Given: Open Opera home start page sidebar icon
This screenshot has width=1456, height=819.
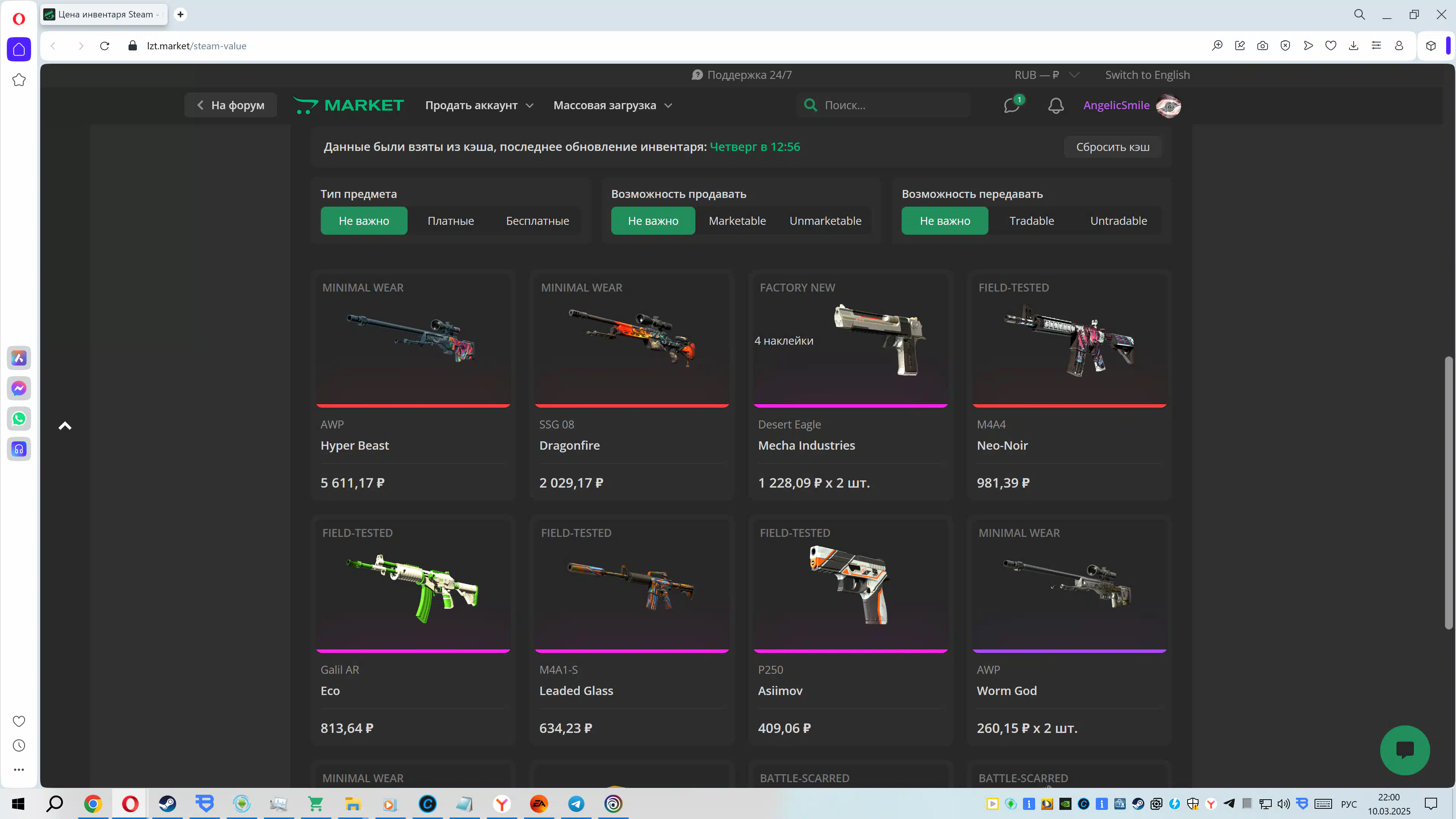Looking at the screenshot, I should tap(19, 49).
